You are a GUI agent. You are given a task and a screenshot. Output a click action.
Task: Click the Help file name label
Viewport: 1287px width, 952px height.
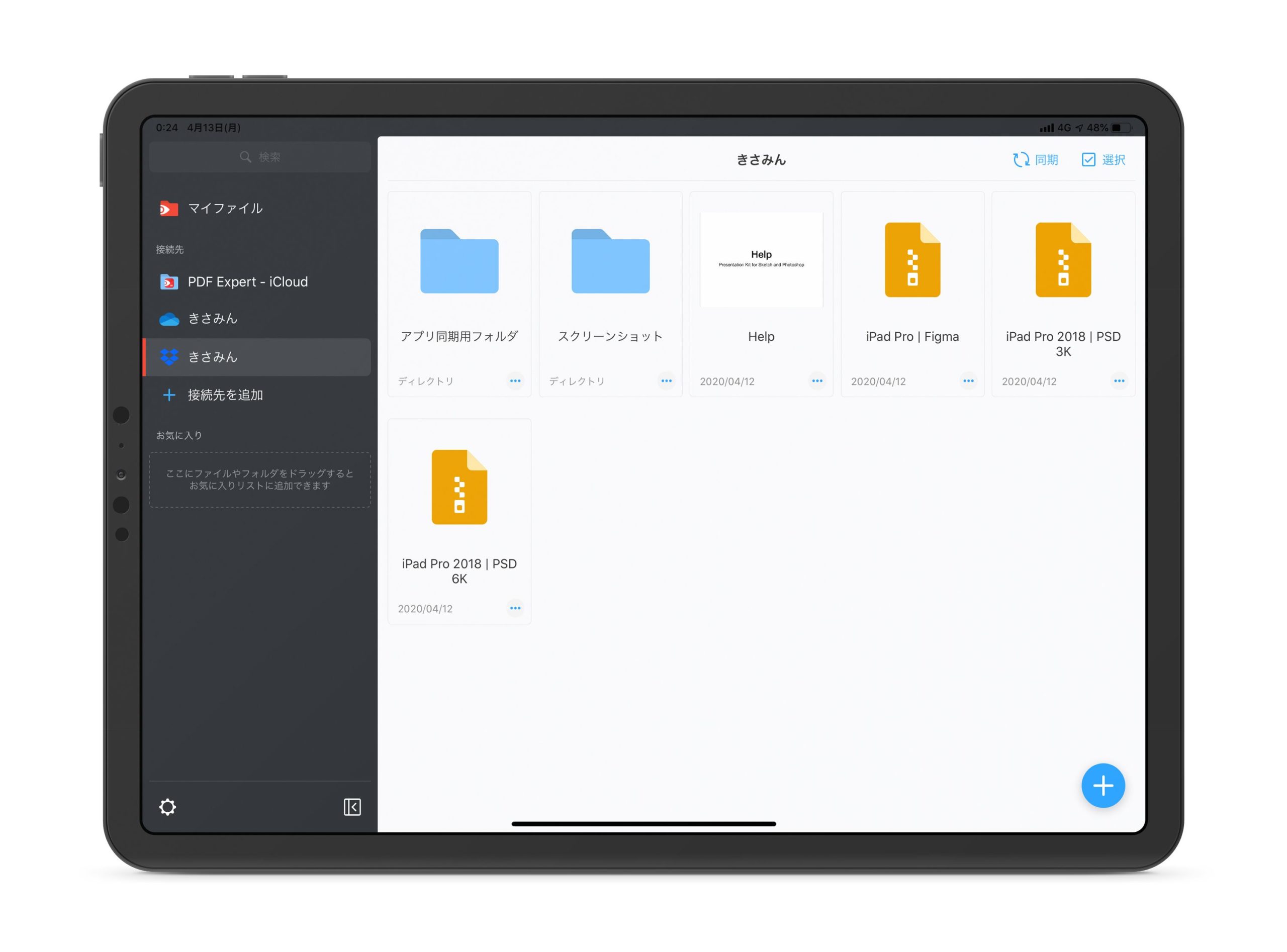tap(761, 337)
